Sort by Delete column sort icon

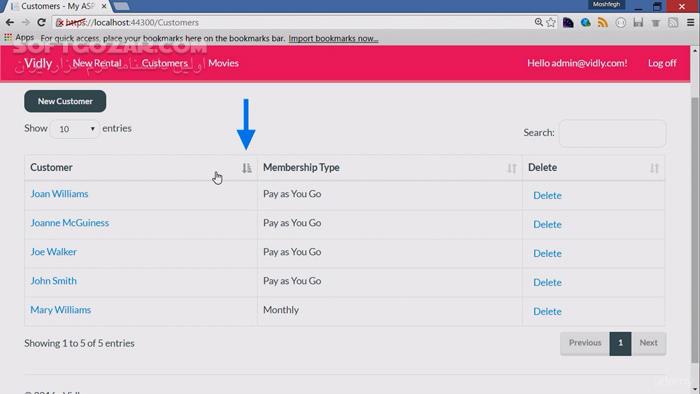pyautogui.click(x=654, y=168)
